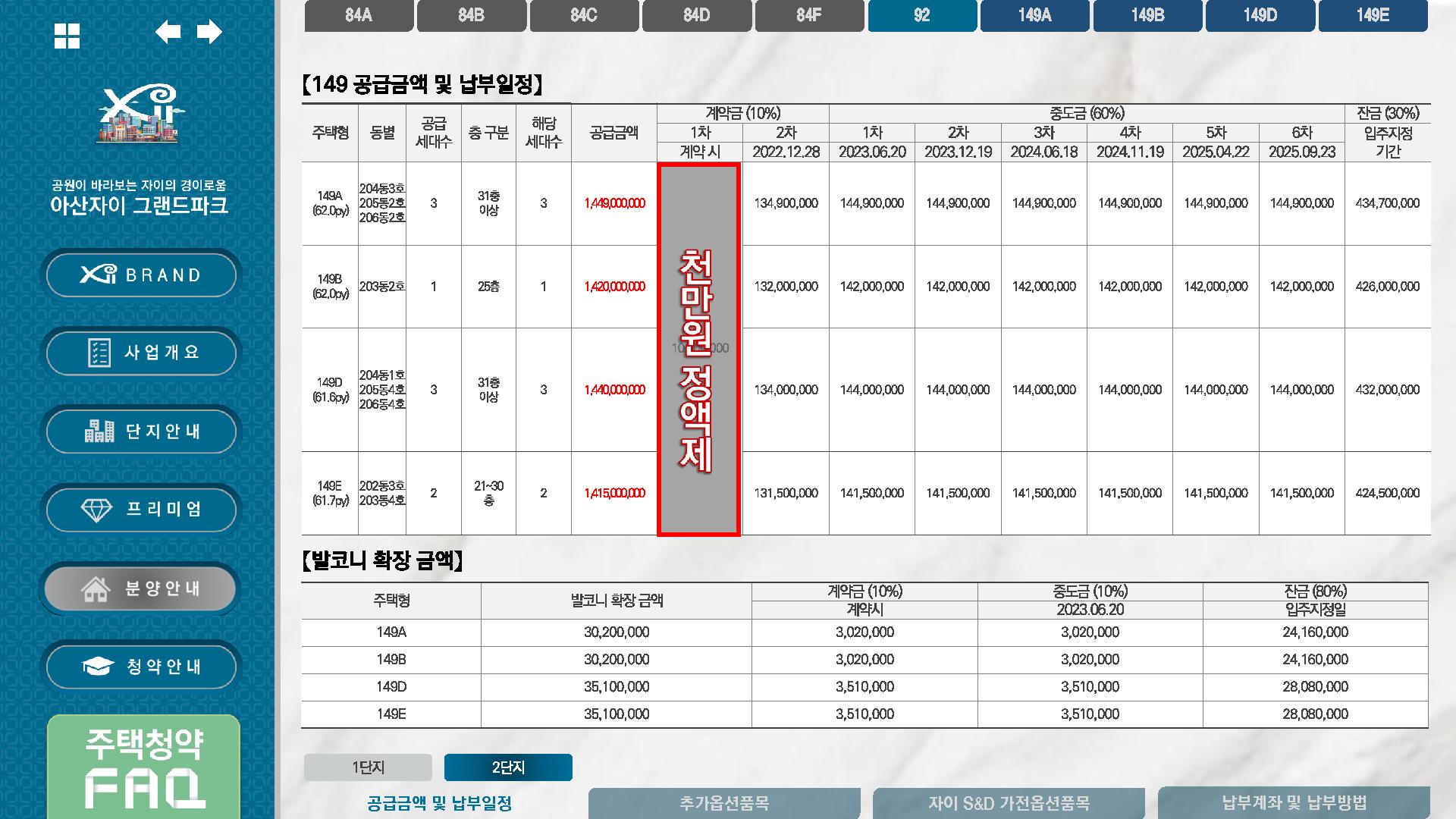Switch to the 84F tab

coord(809,15)
